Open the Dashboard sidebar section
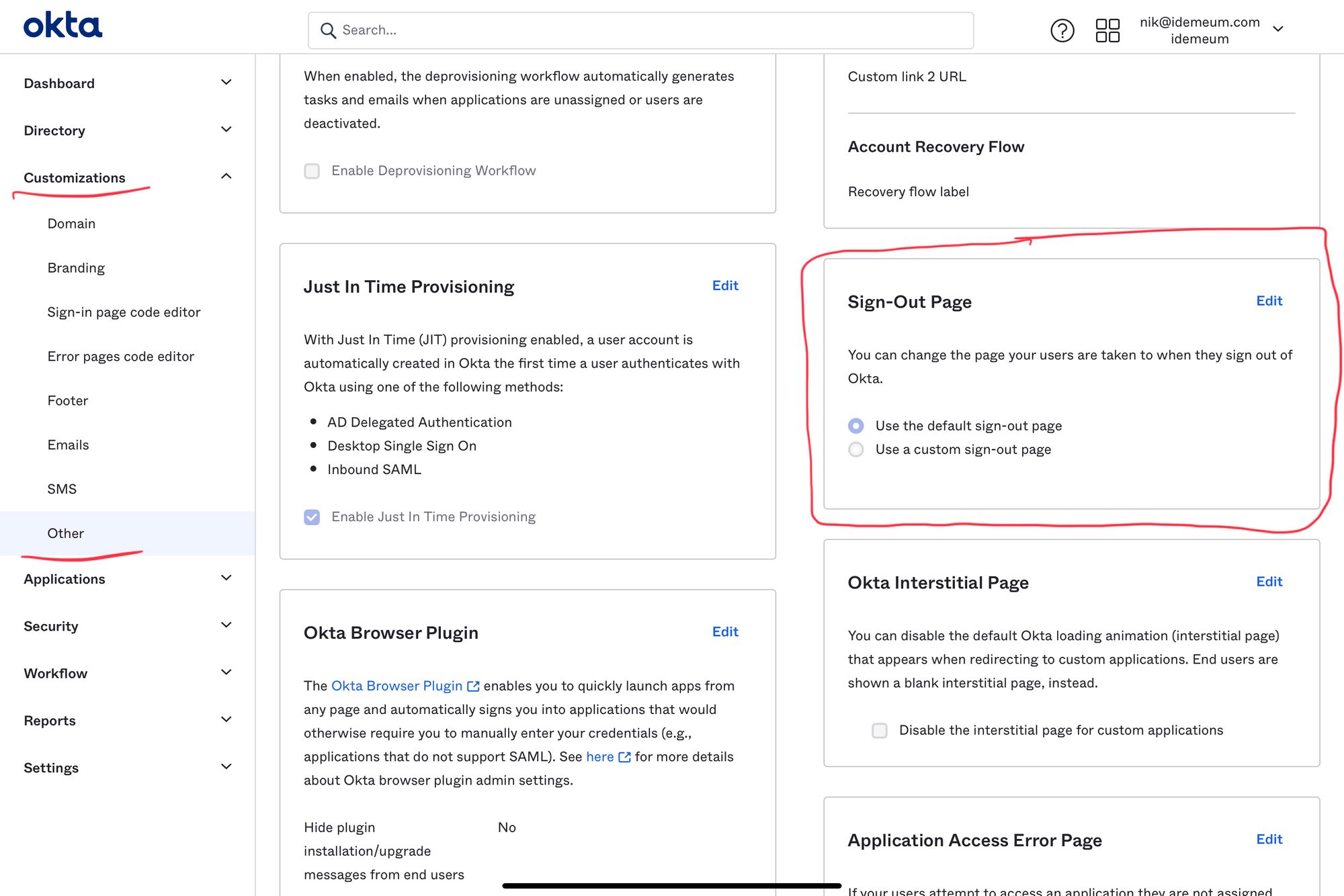The height and width of the screenshot is (896, 1344). click(x=59, y=83)
